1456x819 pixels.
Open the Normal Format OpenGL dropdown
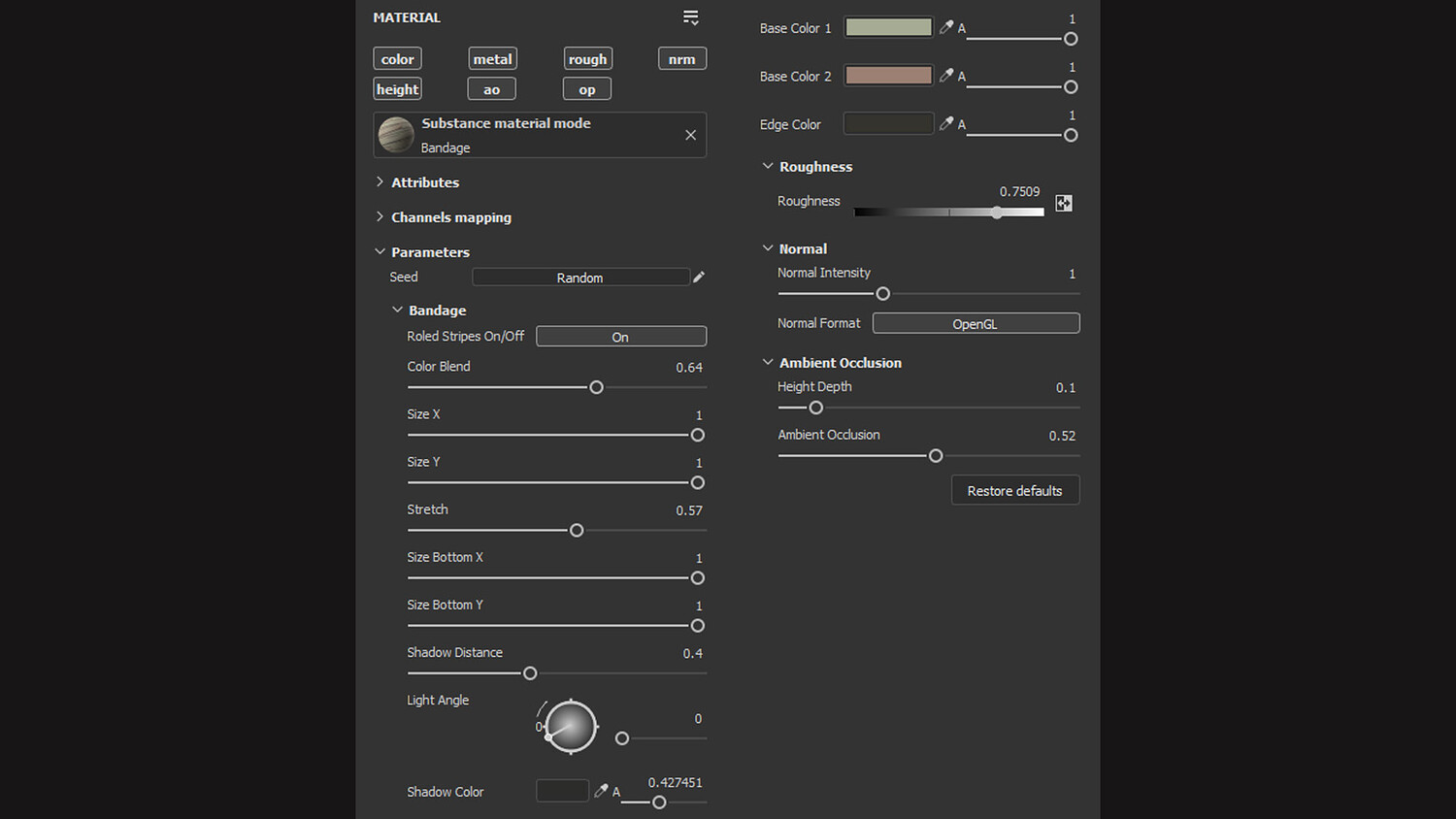pyautogui.click(x=976, y=324)
